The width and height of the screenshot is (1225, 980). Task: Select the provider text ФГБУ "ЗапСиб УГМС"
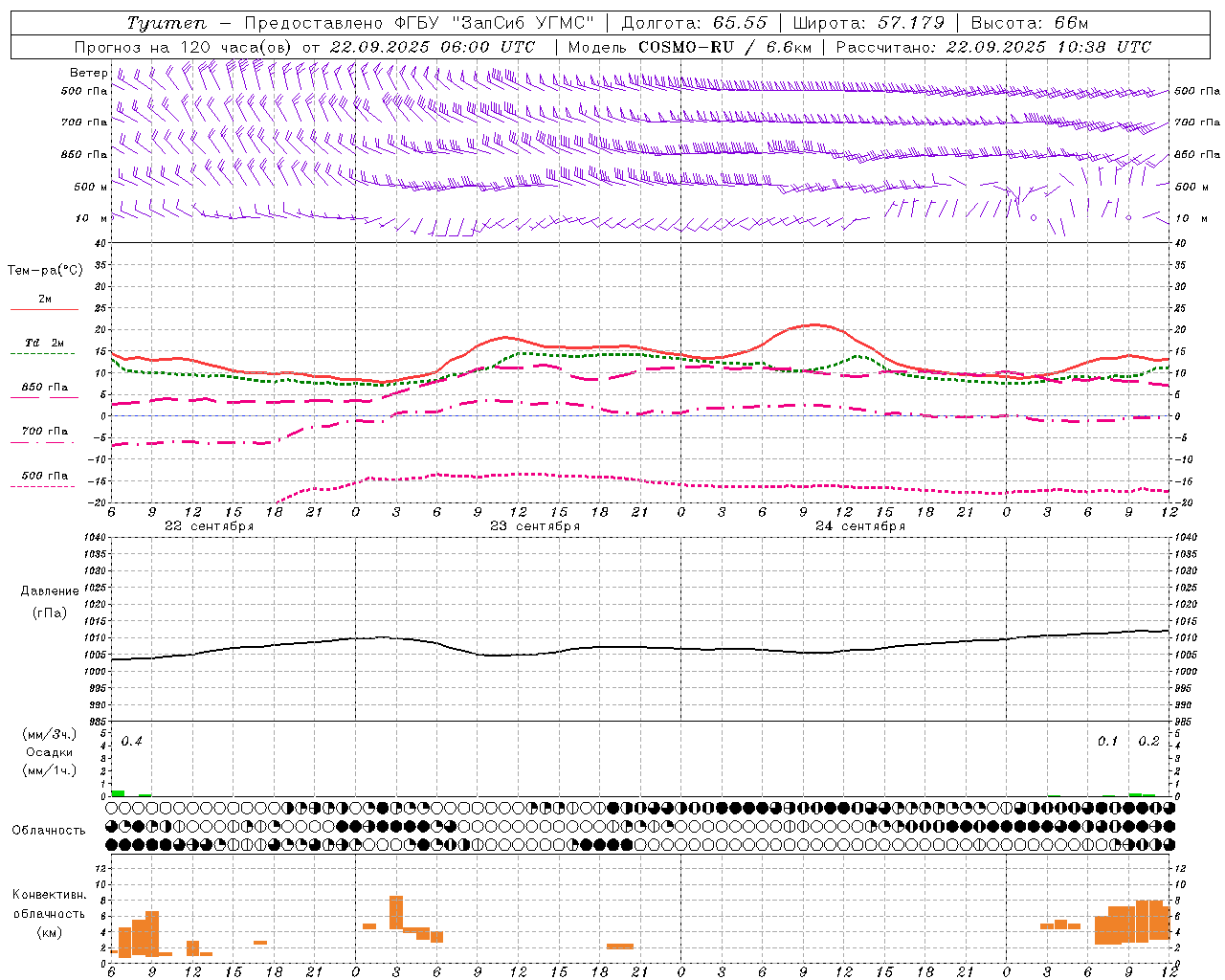click(494, 23)
